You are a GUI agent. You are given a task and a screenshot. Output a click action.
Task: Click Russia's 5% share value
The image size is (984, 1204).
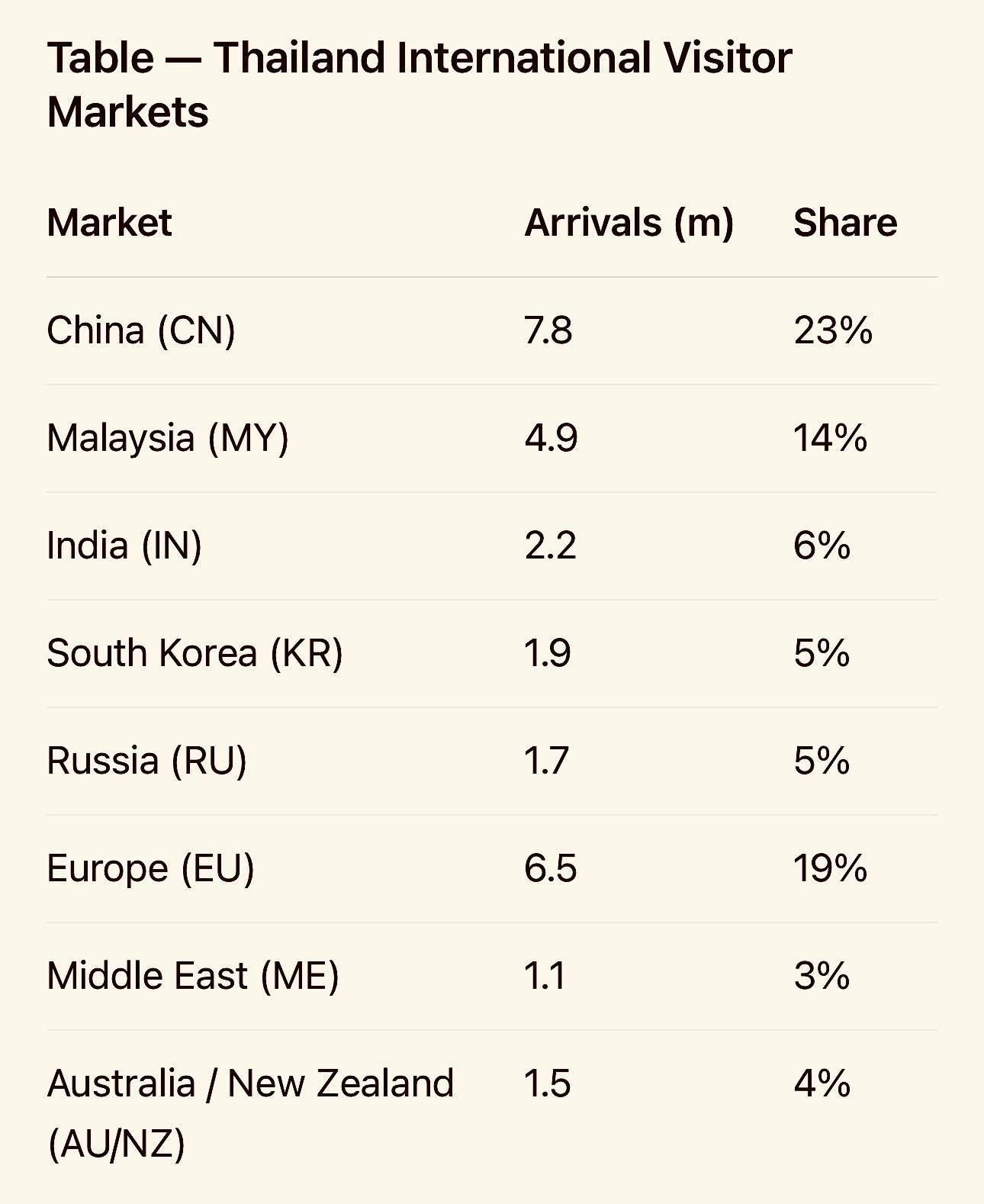pyautogui.click(x=822, y=761)
